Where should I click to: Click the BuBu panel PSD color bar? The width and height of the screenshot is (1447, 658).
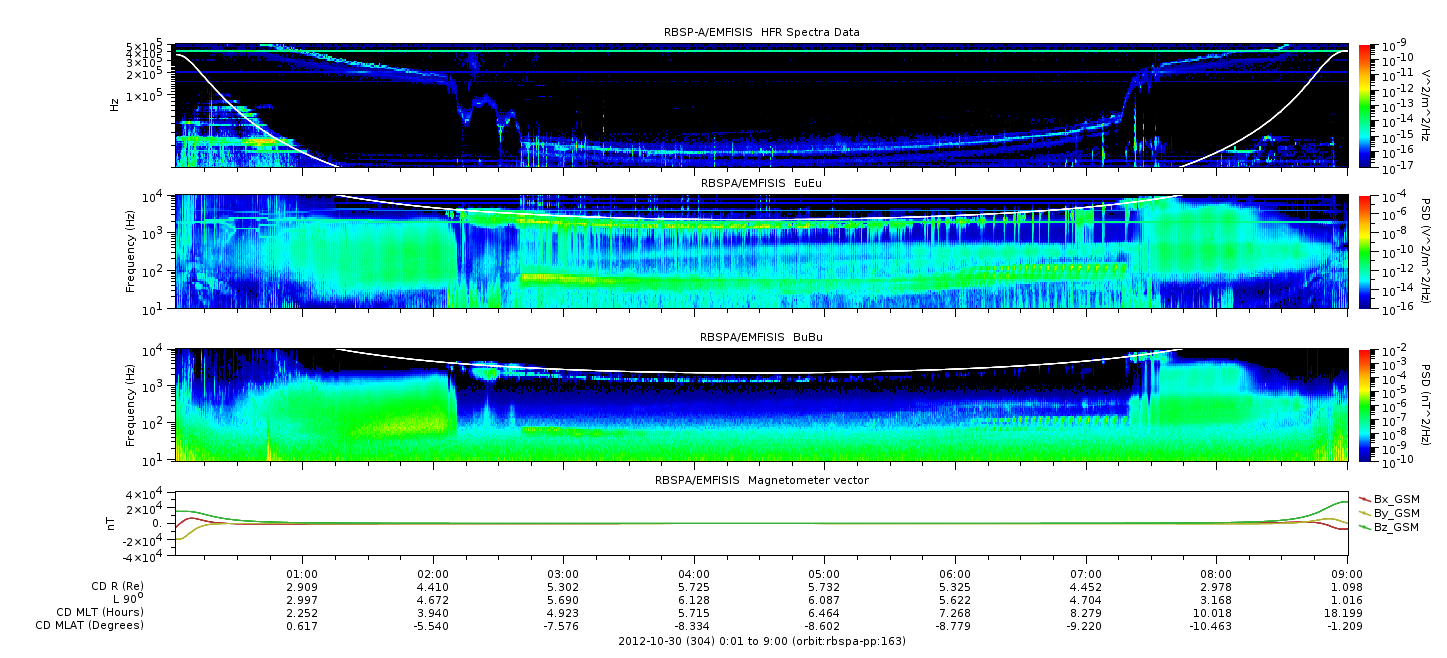click(x=1366, y=404)
